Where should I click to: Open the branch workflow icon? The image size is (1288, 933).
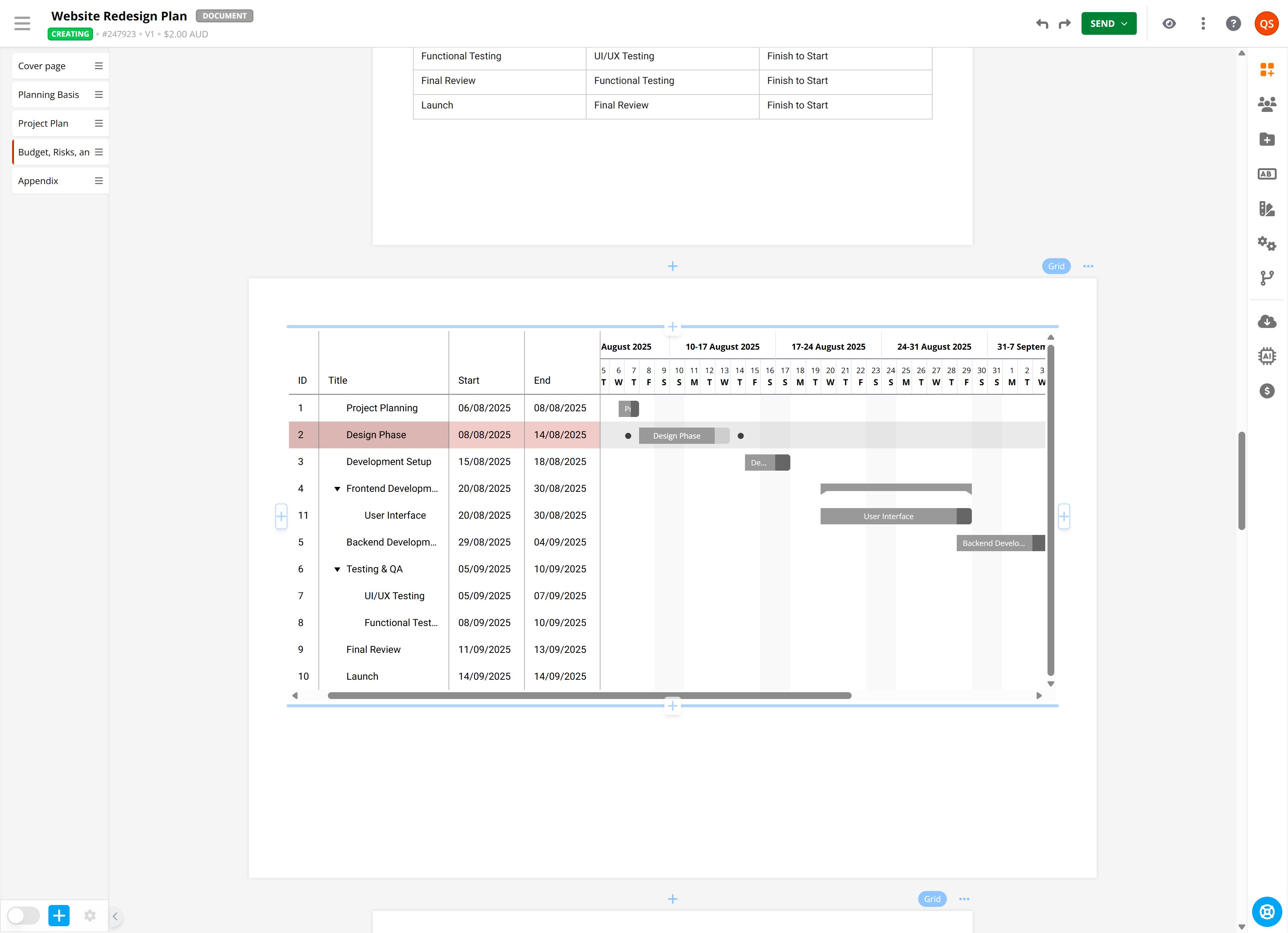tap(1266, 278)
